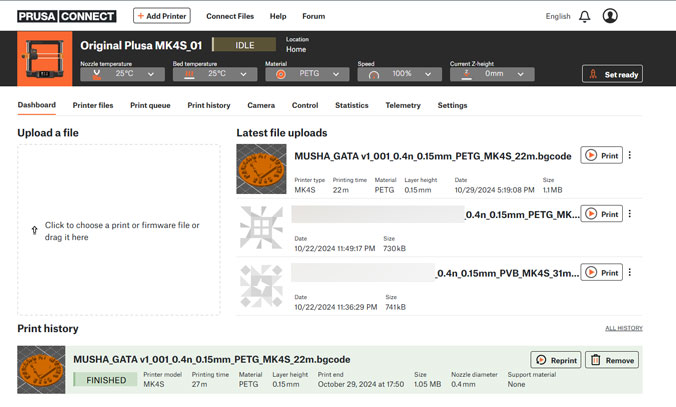676x407 pixels.
Task: Open the MUSHA_GATA file name in latest uploads
Action: 433,156
